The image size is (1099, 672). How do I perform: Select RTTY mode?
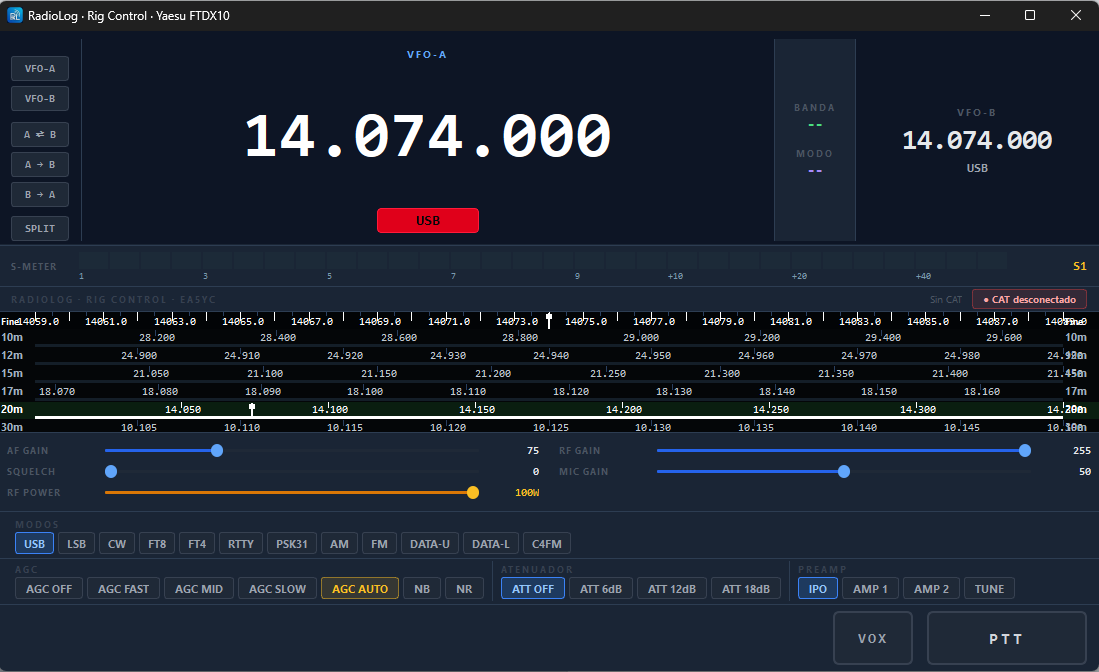241,544
